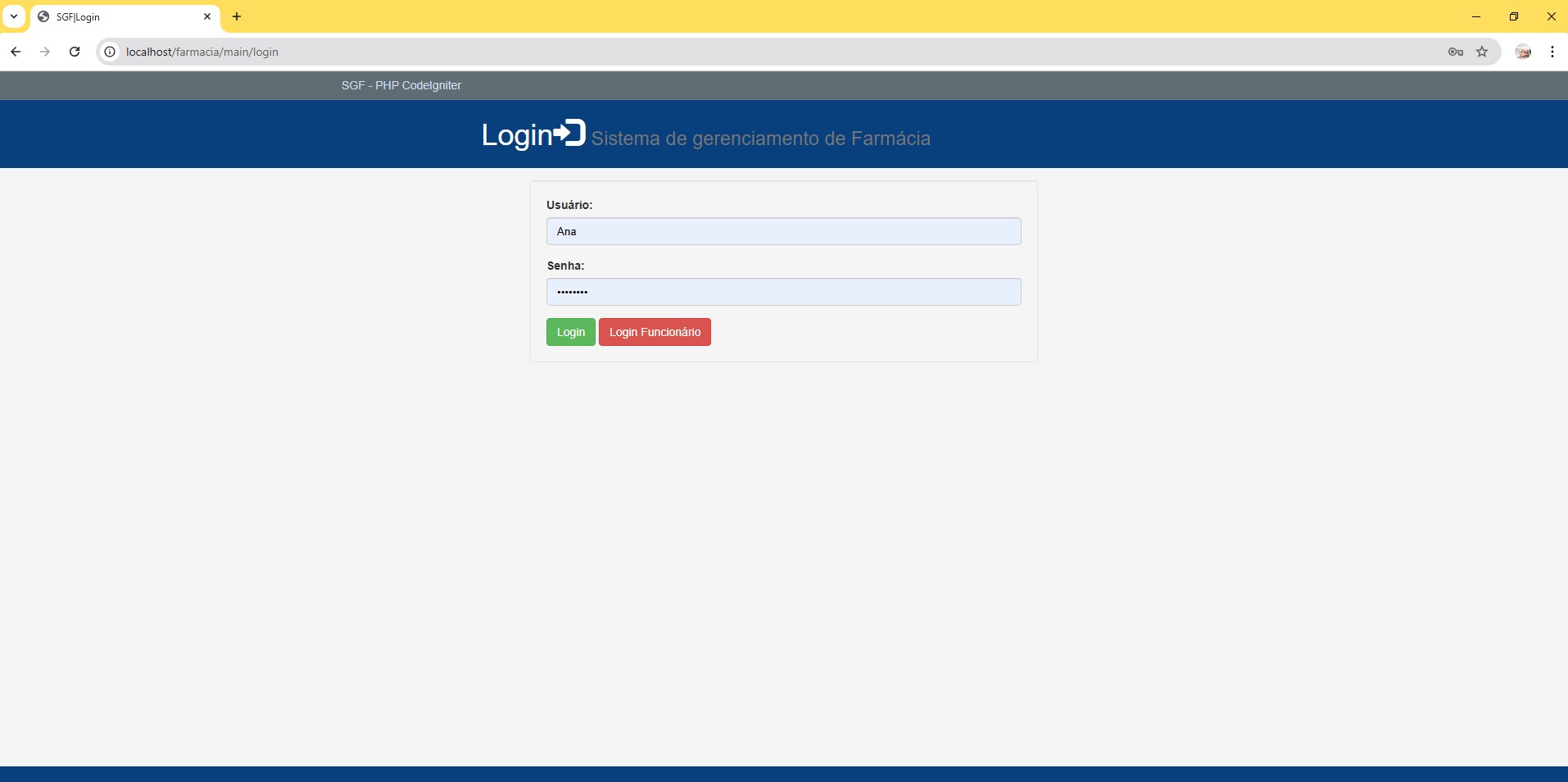Reload the login page
Image resolution: width=1568 pixels, height=782 pixels.
(75, 52)
